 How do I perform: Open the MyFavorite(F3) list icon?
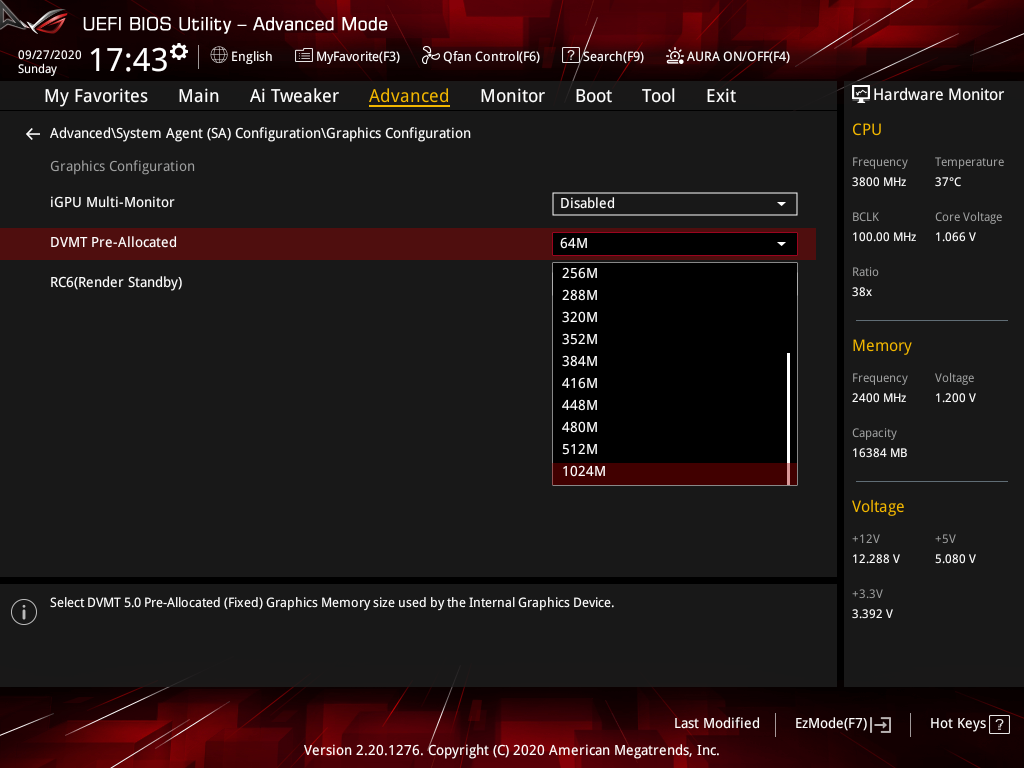click(x=304, y=56)
